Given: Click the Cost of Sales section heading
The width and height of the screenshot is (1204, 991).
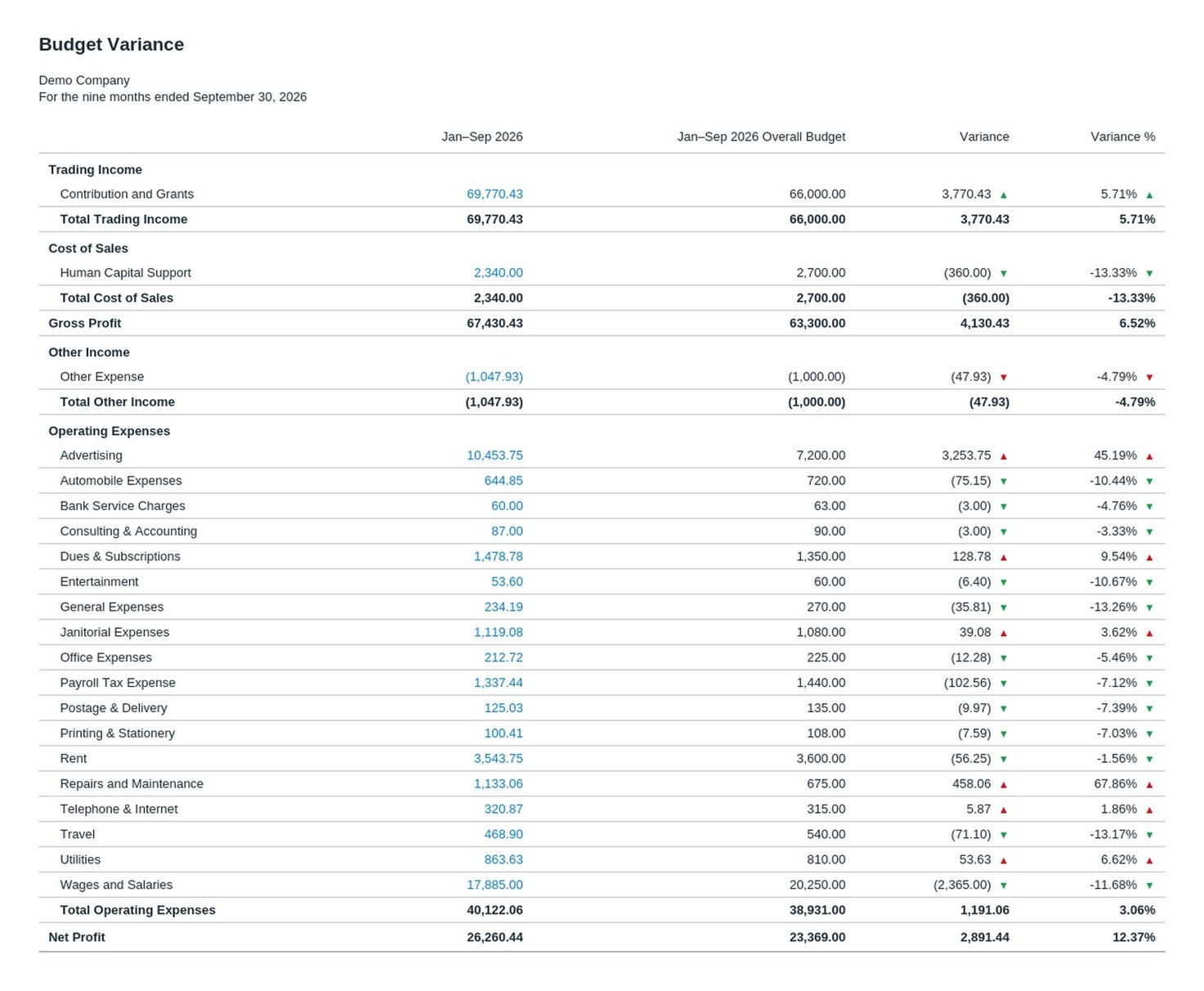Looking at the screenshot, I should coord(88,248).
